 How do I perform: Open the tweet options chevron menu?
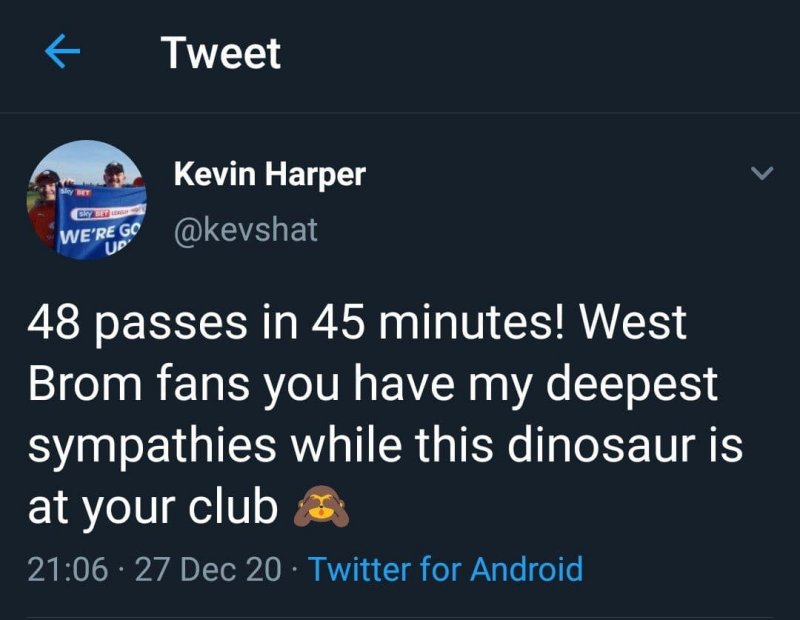pos(762,175)
